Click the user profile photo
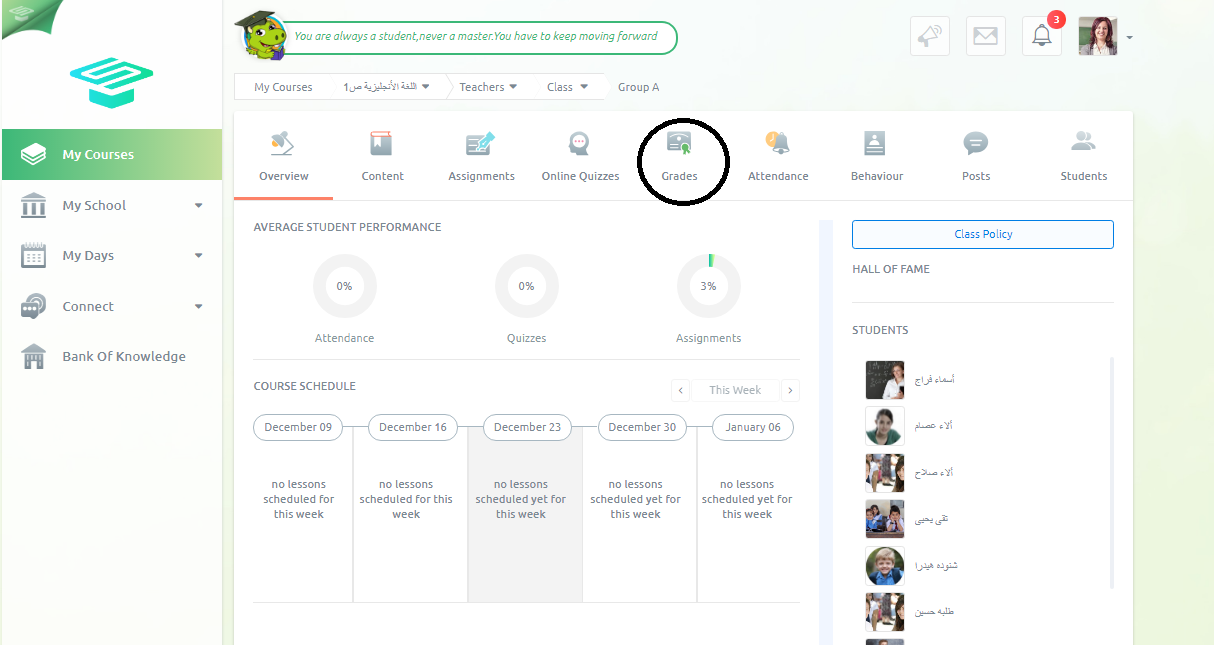Image resolution: width=1214 pixels, height=645 pixels. pos(1097,36)
